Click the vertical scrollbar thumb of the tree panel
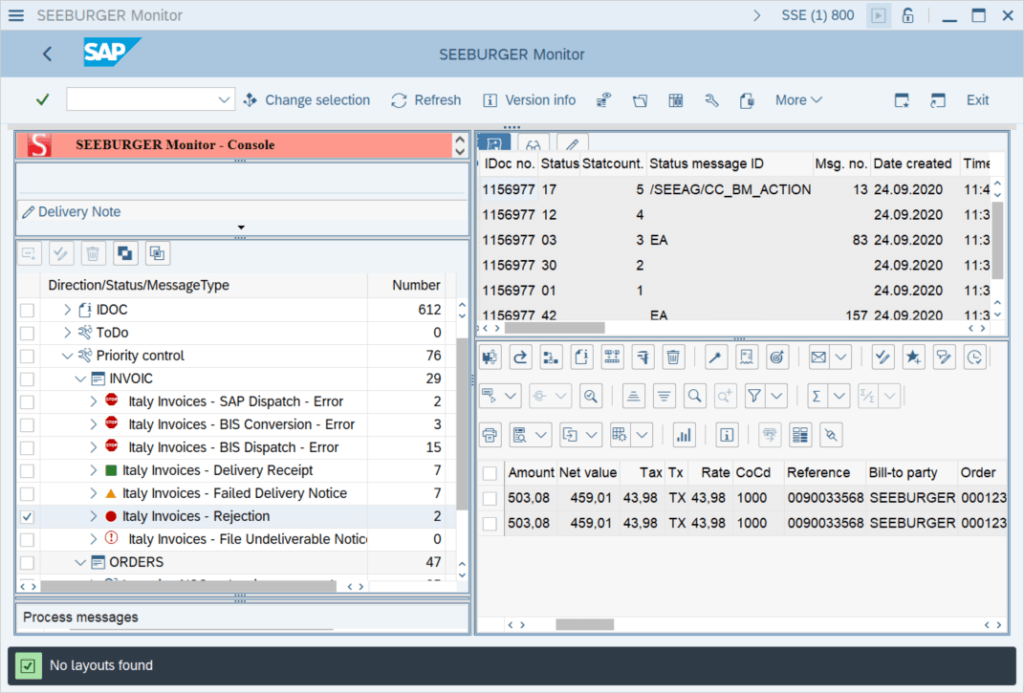The width and height of the screenshot is (1024, 693). coord(462,425)
